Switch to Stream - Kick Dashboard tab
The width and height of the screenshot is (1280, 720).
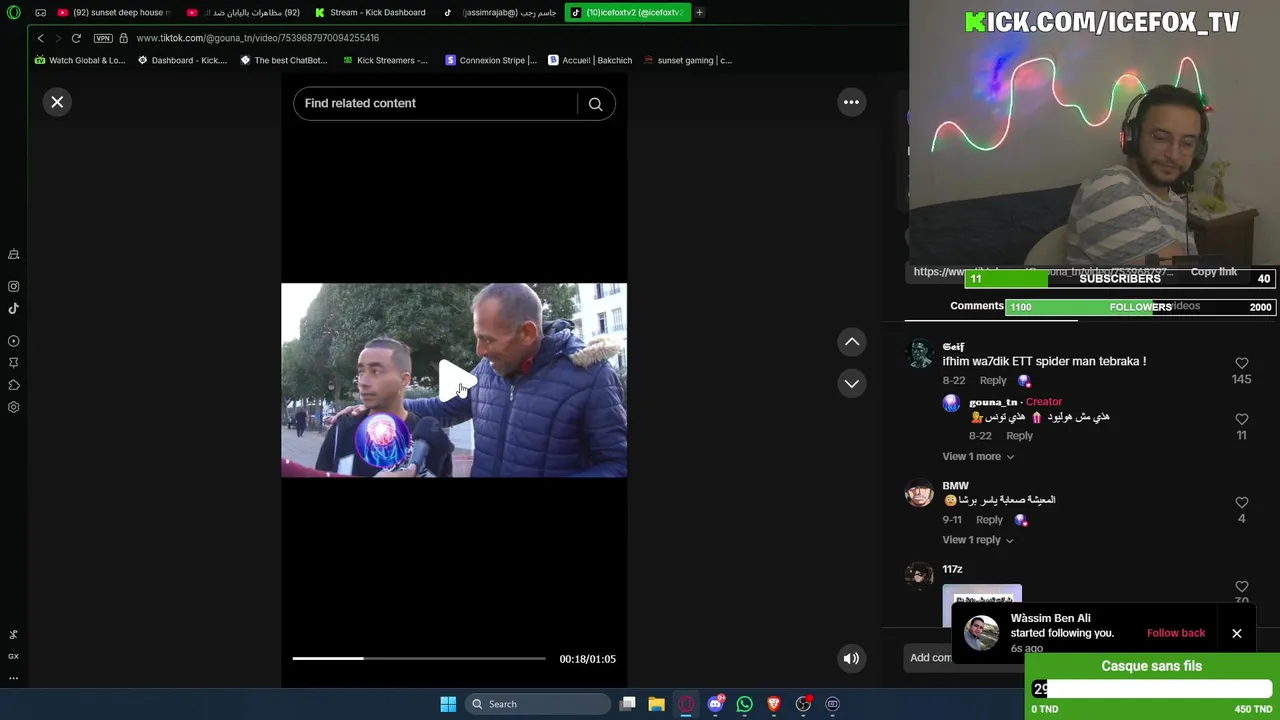click(371, 12)
